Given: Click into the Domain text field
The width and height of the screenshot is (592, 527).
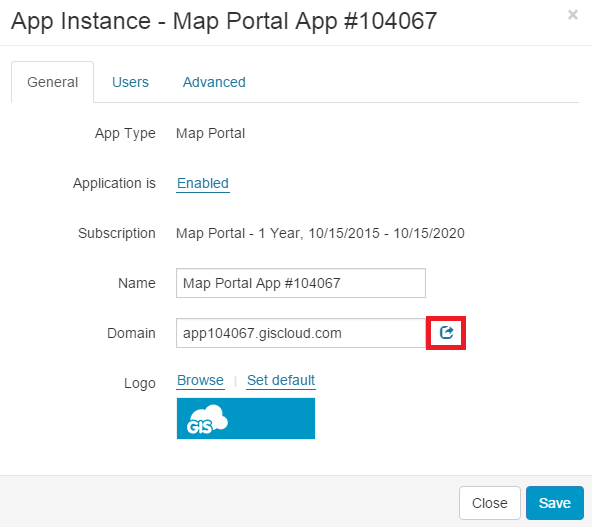Looking at the screenshot, I should coord(301,333).
